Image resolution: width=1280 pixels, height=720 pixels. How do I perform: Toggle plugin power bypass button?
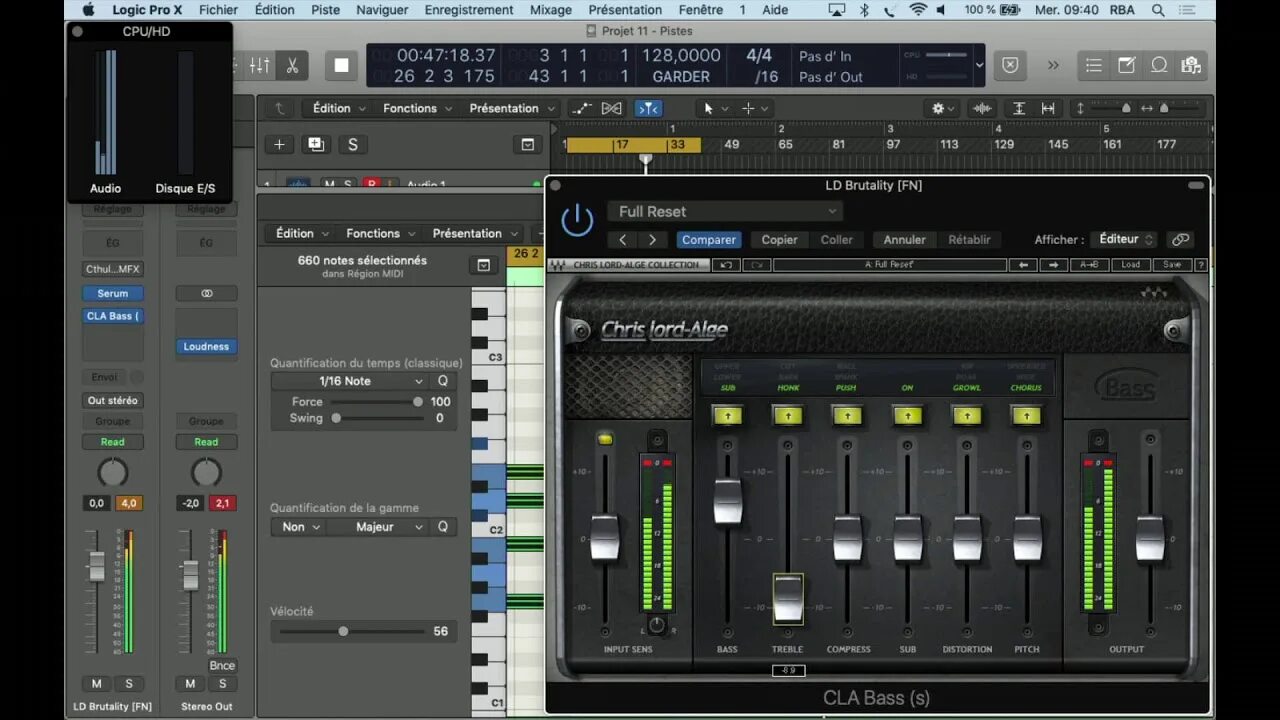(577, 220)
